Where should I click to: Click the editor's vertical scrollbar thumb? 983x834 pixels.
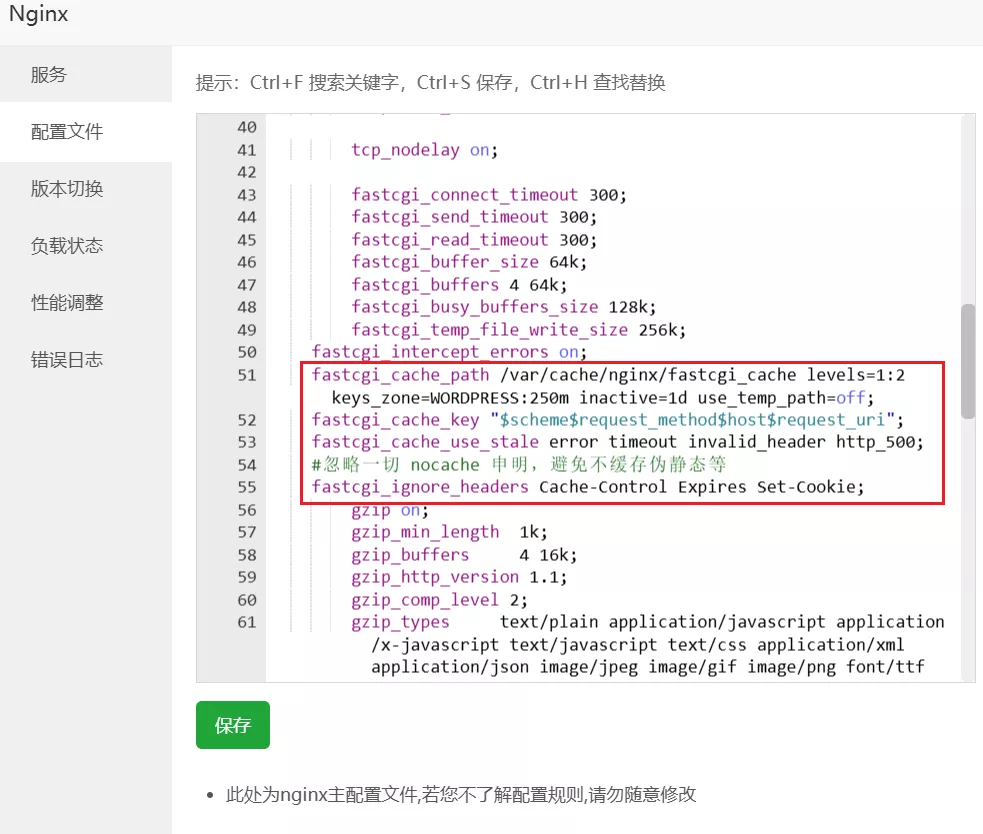(x=967, y=360)
